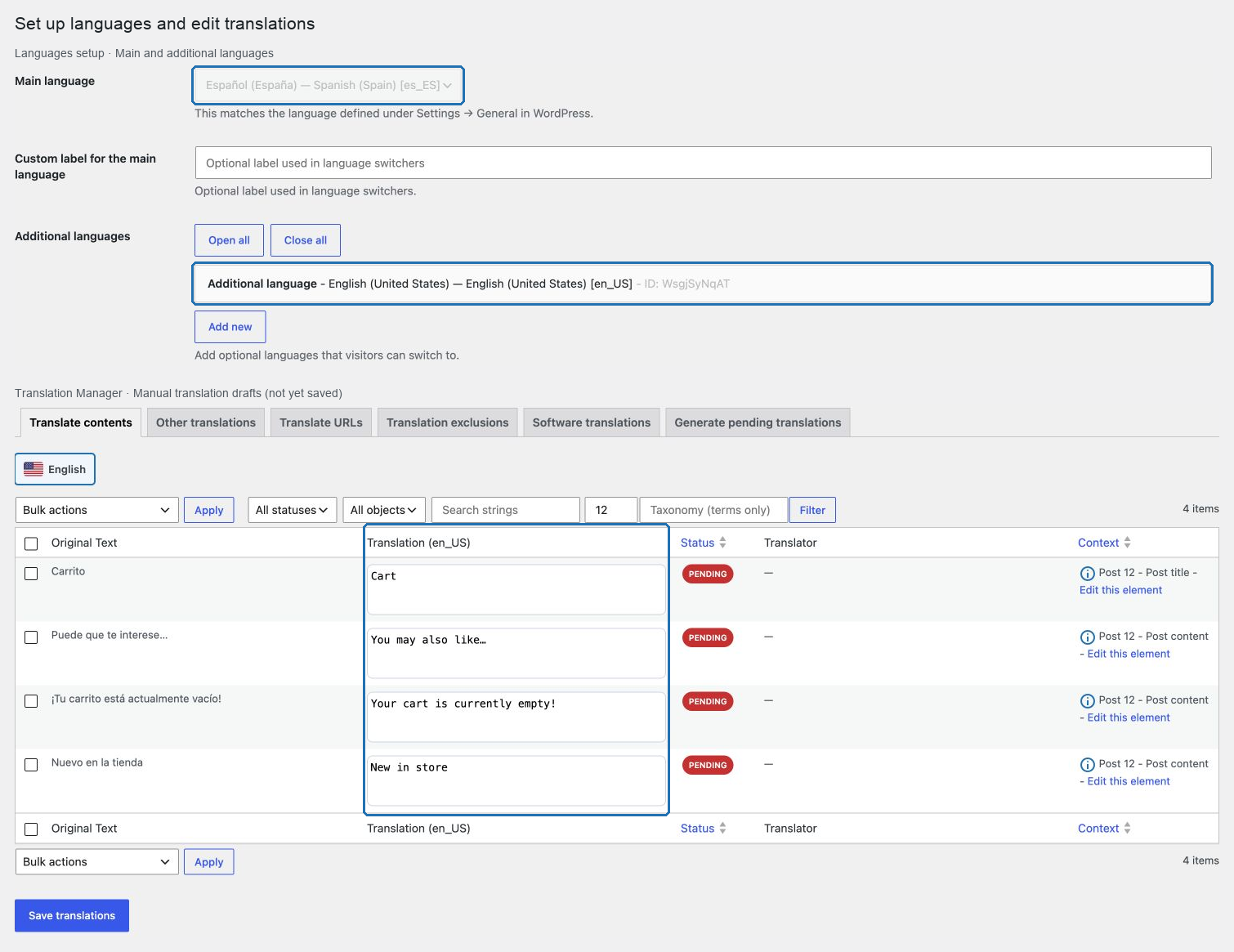
Task: Click the bottom Apply button
Action: tap(209, 862)
